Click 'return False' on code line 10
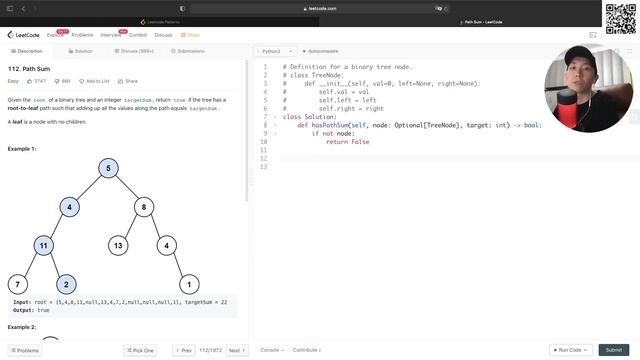 pos(348,142)
